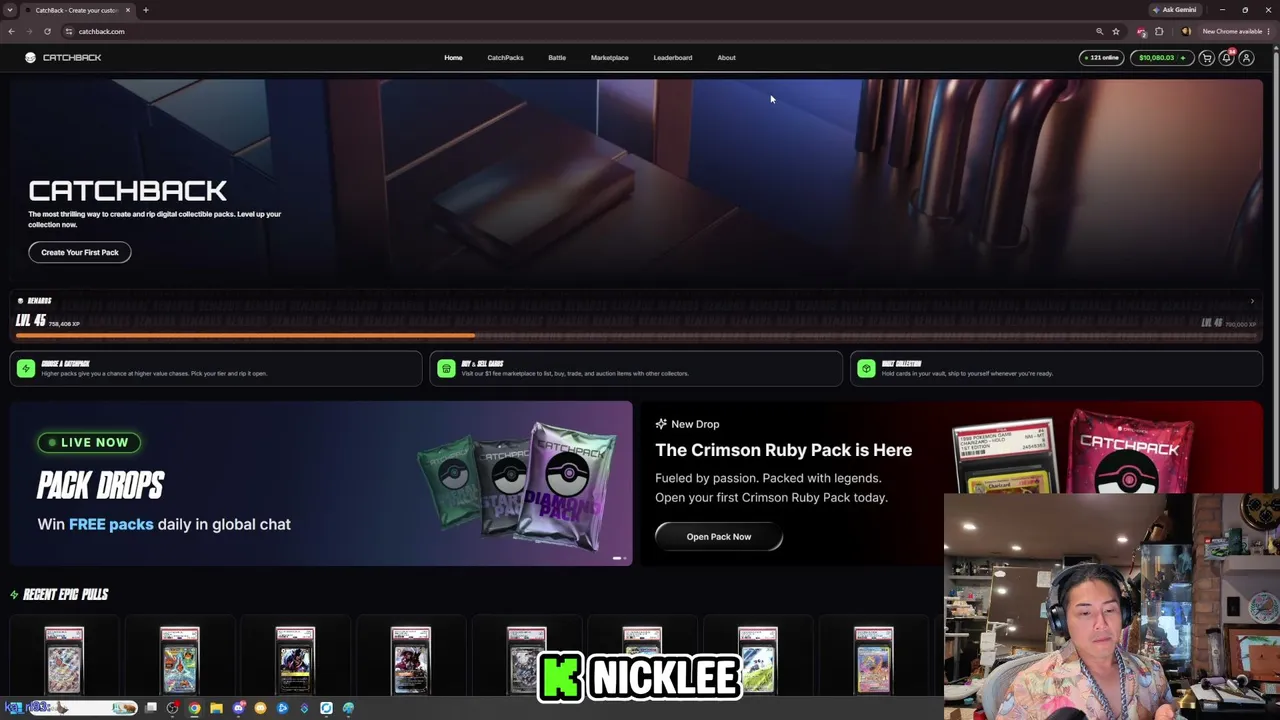Click the Recent Epic Pulls heading
The height and width of the screenshot is (720, 1280).
pyautogui.click(x=65, y=595)
